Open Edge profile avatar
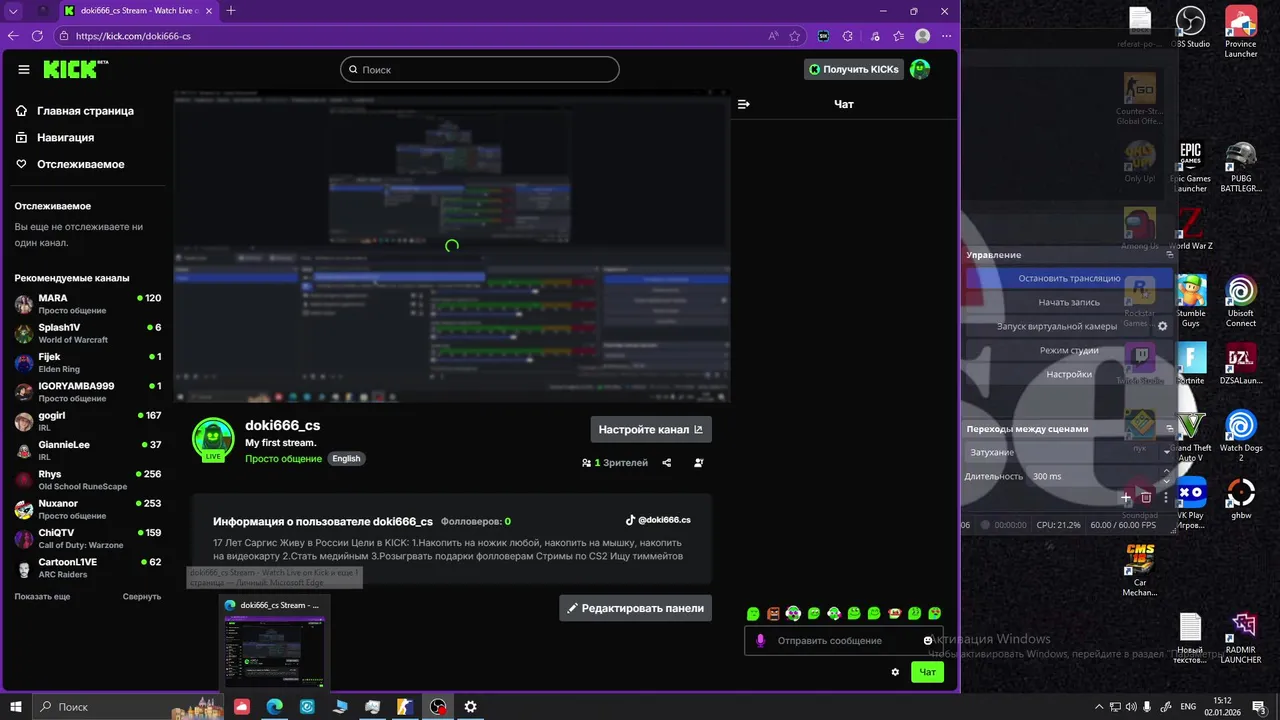 point(922,36)
